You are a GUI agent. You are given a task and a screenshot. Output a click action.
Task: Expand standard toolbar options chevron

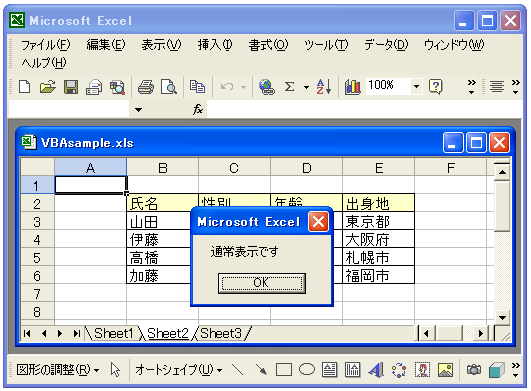click(471, 87)
